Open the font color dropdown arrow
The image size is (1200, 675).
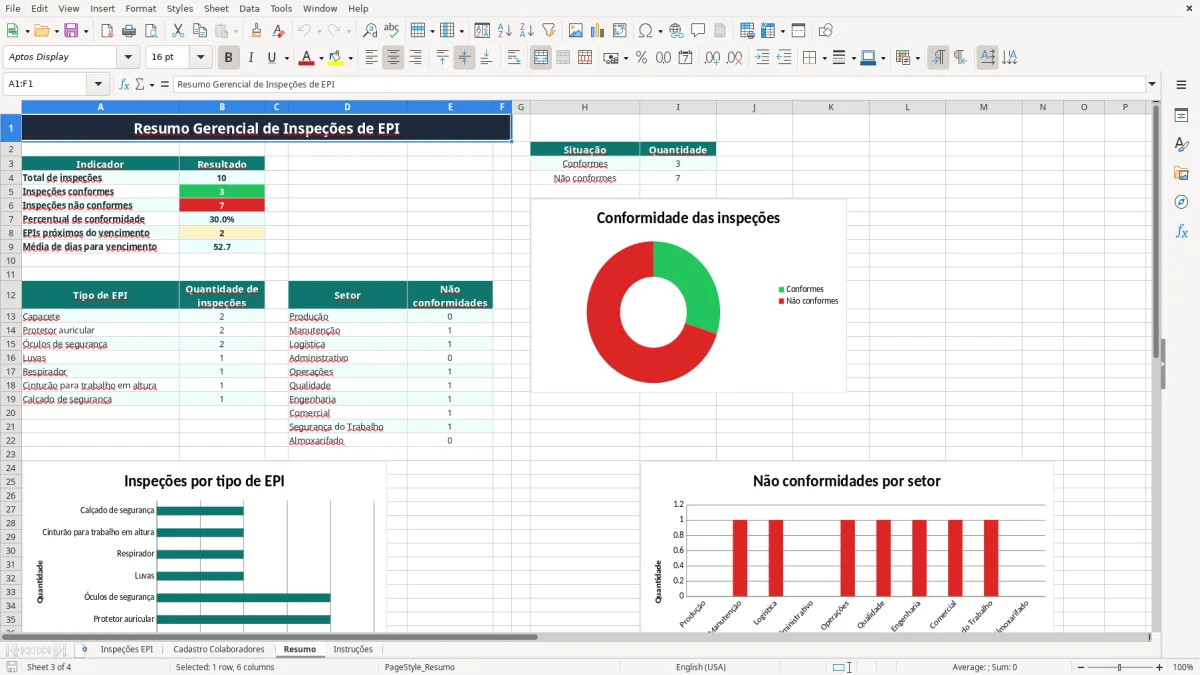coord(322,58)
